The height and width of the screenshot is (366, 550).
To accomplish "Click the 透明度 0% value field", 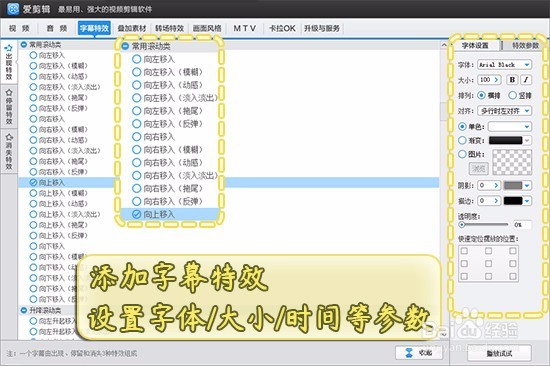I will click(x=522, y=225).
